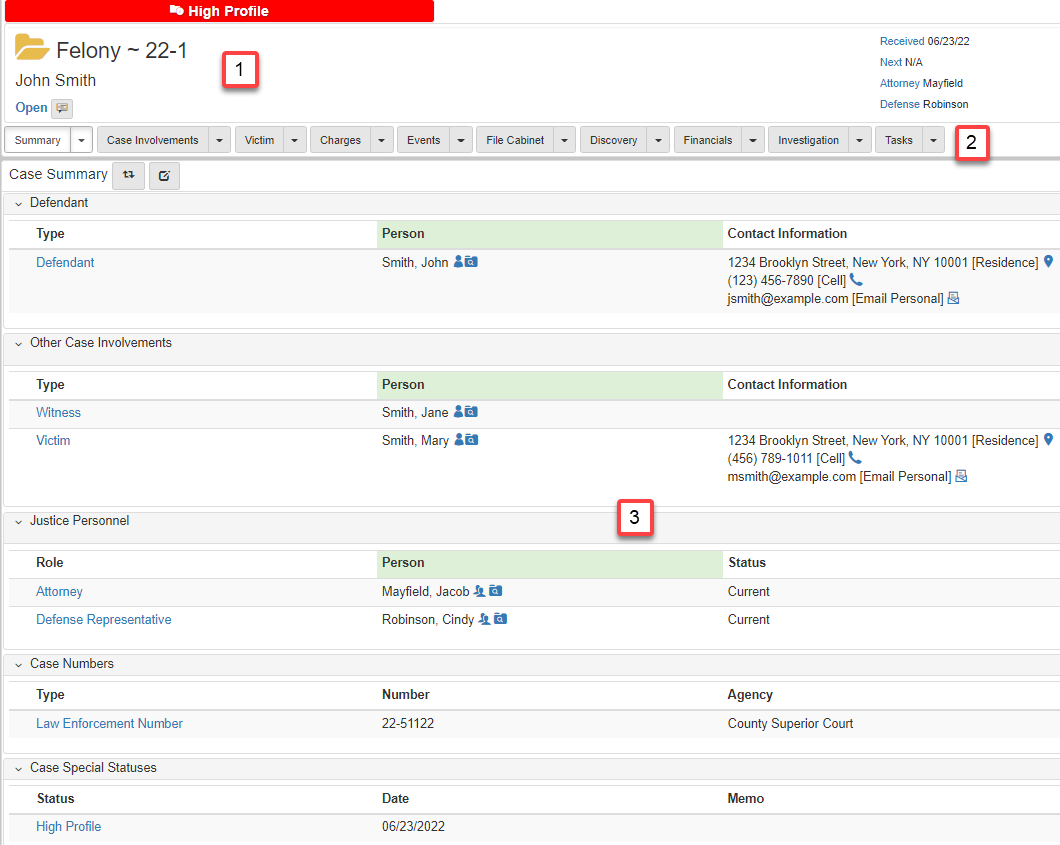The image size is (1060, 845).
Task: Click the refresh Case Summary icon button
Action: [x=128, y=175]
